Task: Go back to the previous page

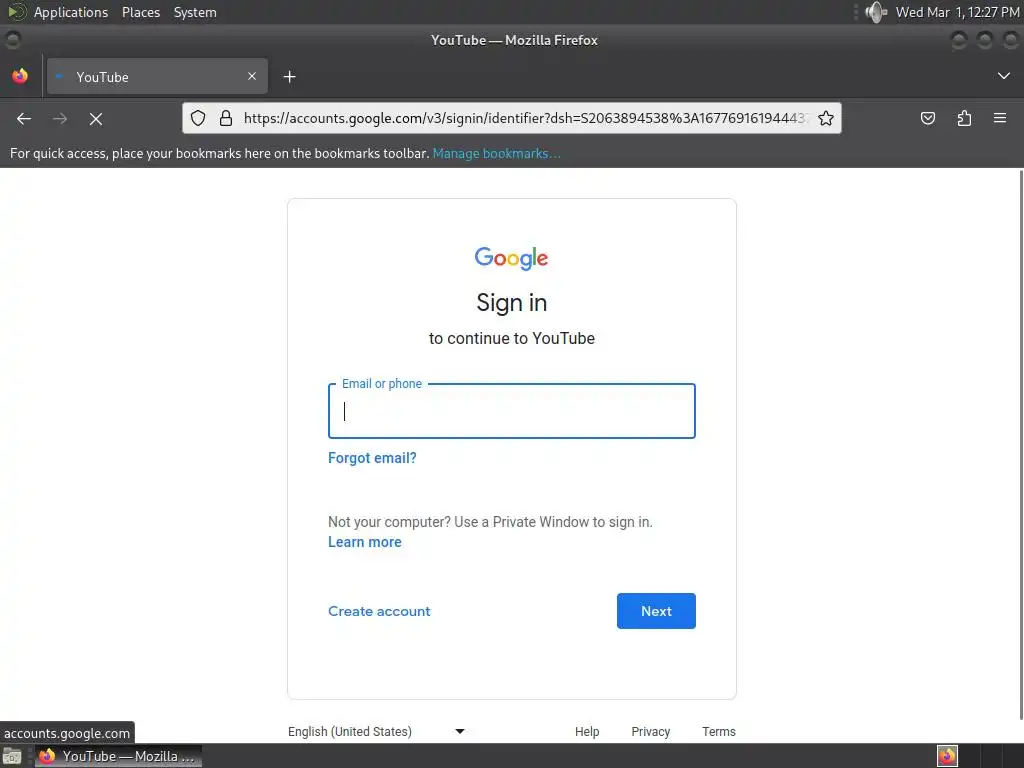Action: click(x=24, y=119)
